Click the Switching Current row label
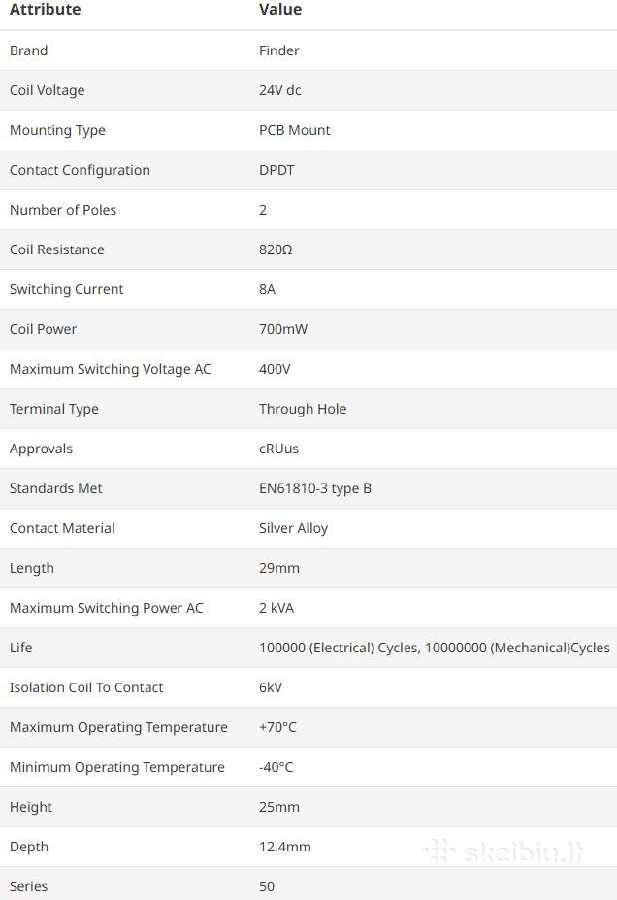Image resolution: width=617 pixels, height=900 pixels. 67,289
